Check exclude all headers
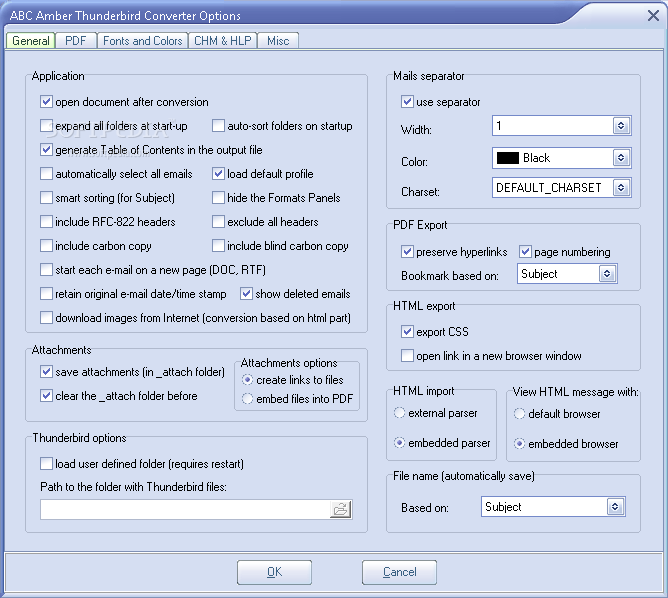The width and height of the screenshot is (668, 598). click(218, 222)
